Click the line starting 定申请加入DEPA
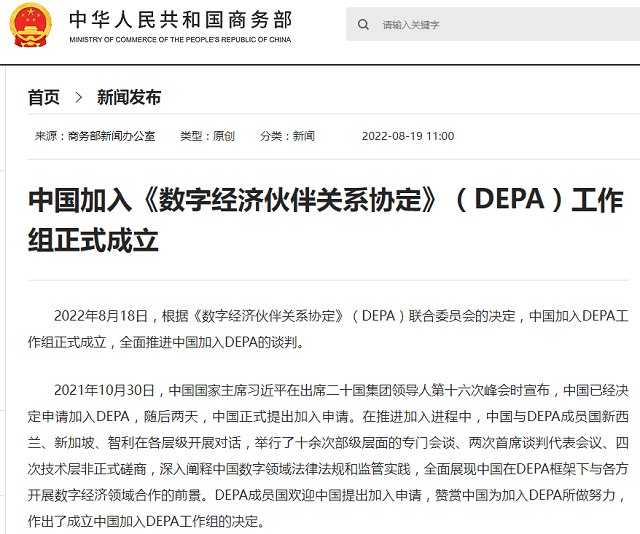The width and height of the screenshot is (640, 534). click(328, 416)
